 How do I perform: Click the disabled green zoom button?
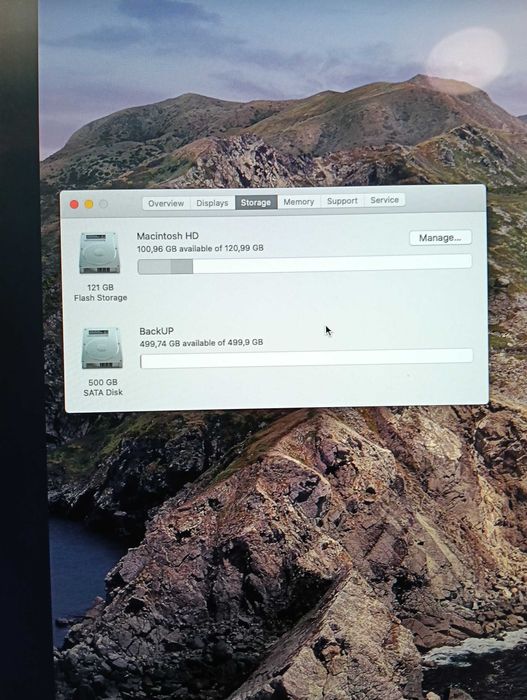(x=103, y=204)
